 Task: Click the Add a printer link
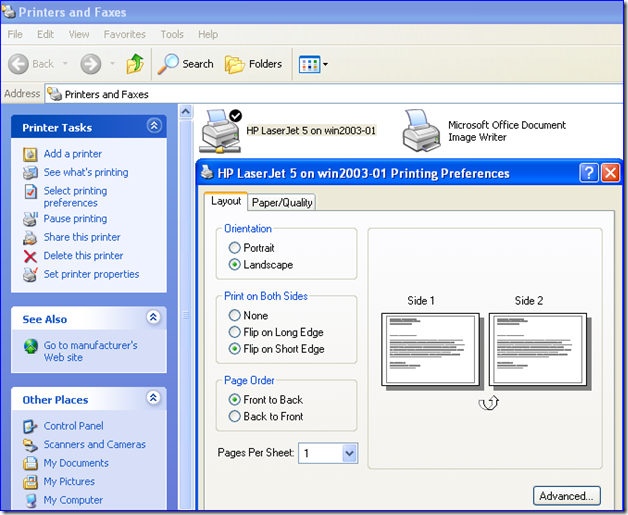[x=72, y=154]
